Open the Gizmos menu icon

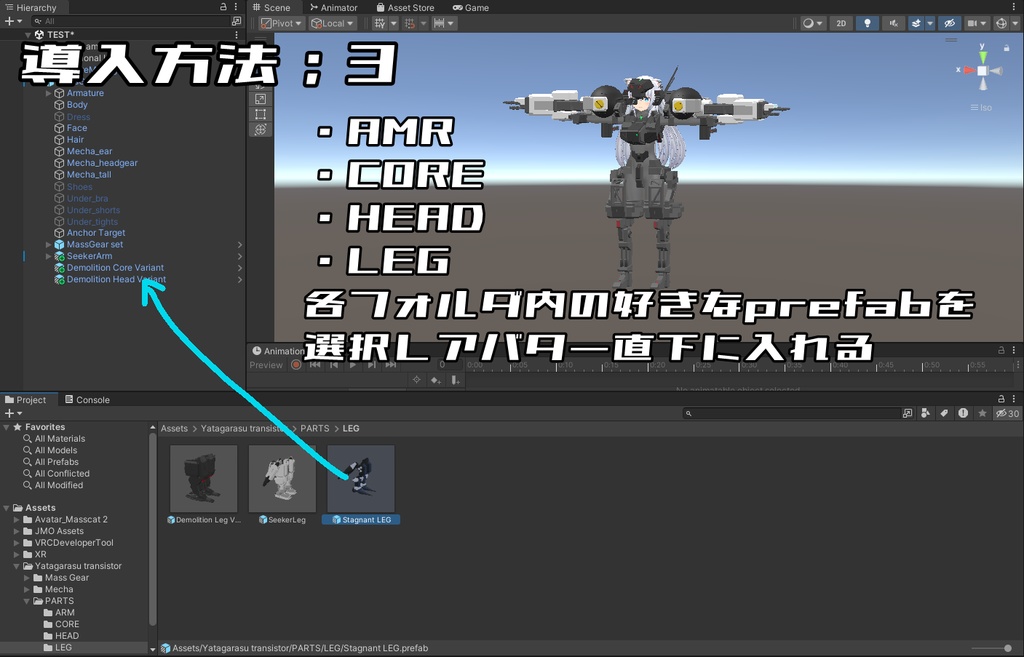tap(1001, 24)
